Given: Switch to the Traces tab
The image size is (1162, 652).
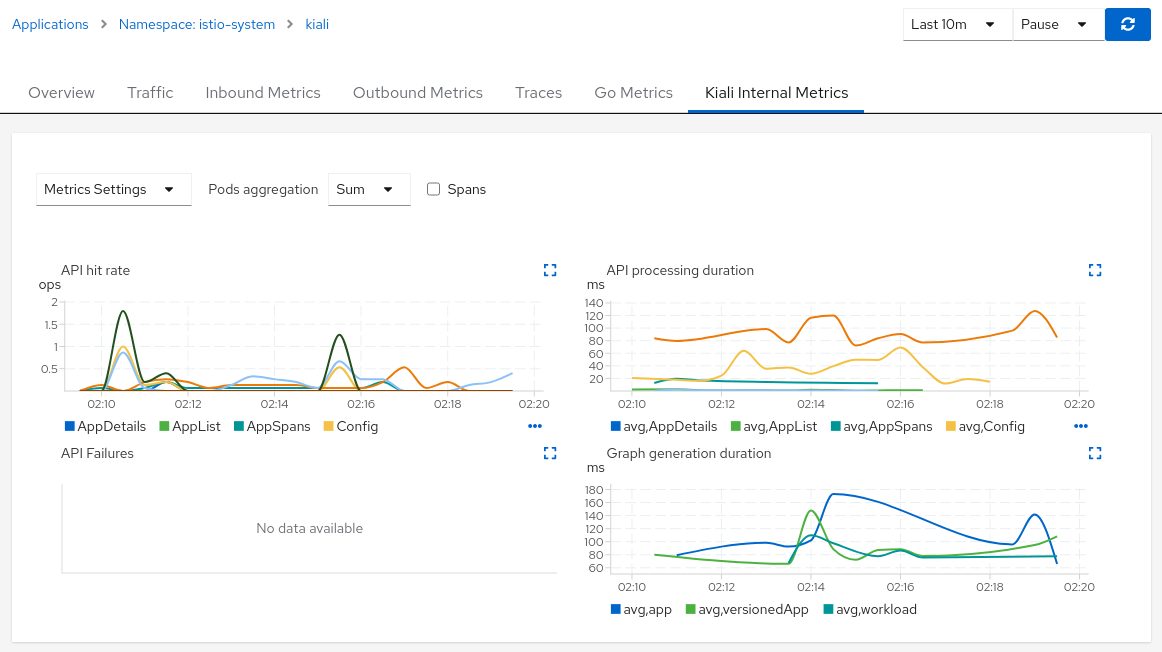Looking at the screenshot, I should click(x=538, y=92).
